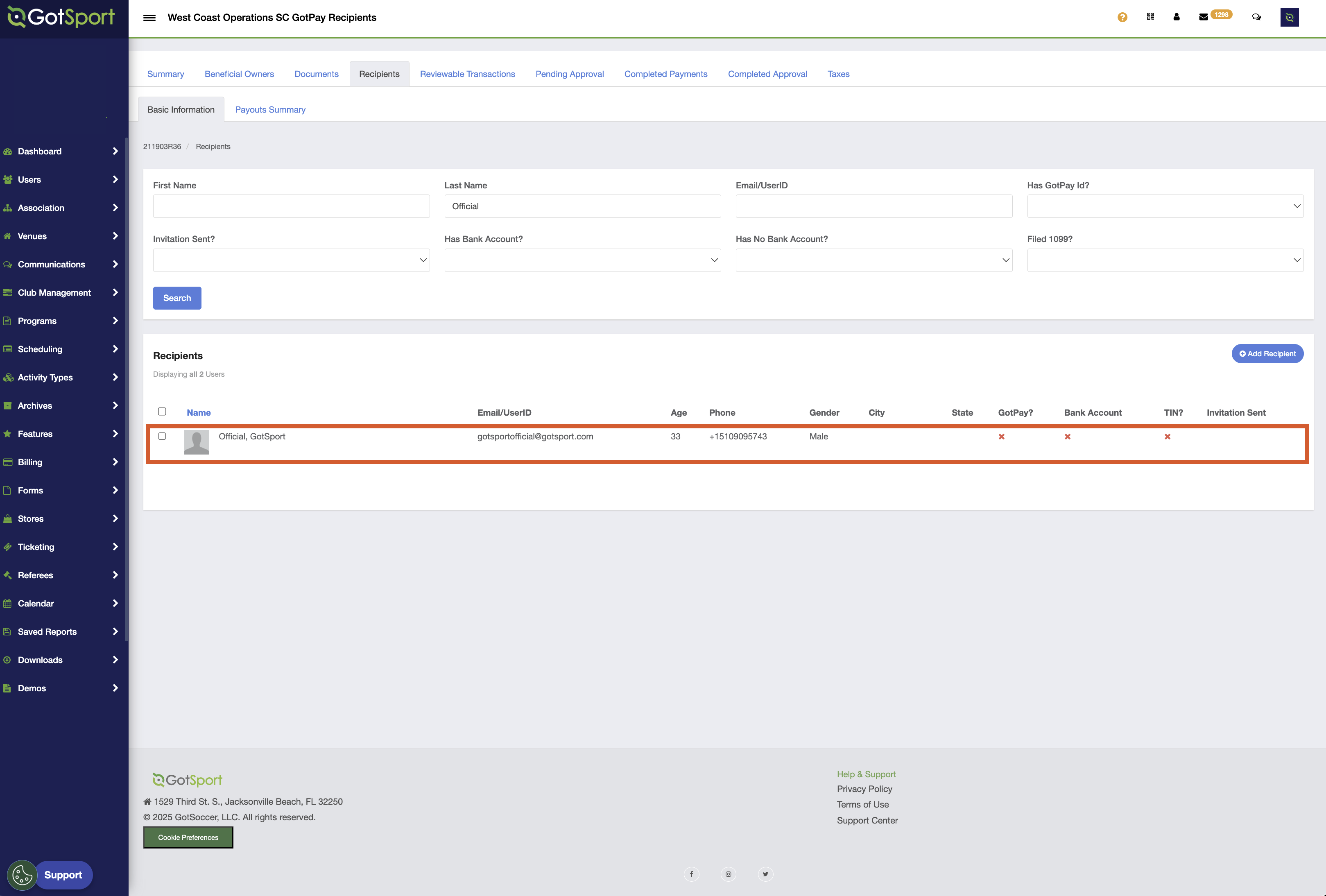Open the chat messages icon in header

(1256, 17)
